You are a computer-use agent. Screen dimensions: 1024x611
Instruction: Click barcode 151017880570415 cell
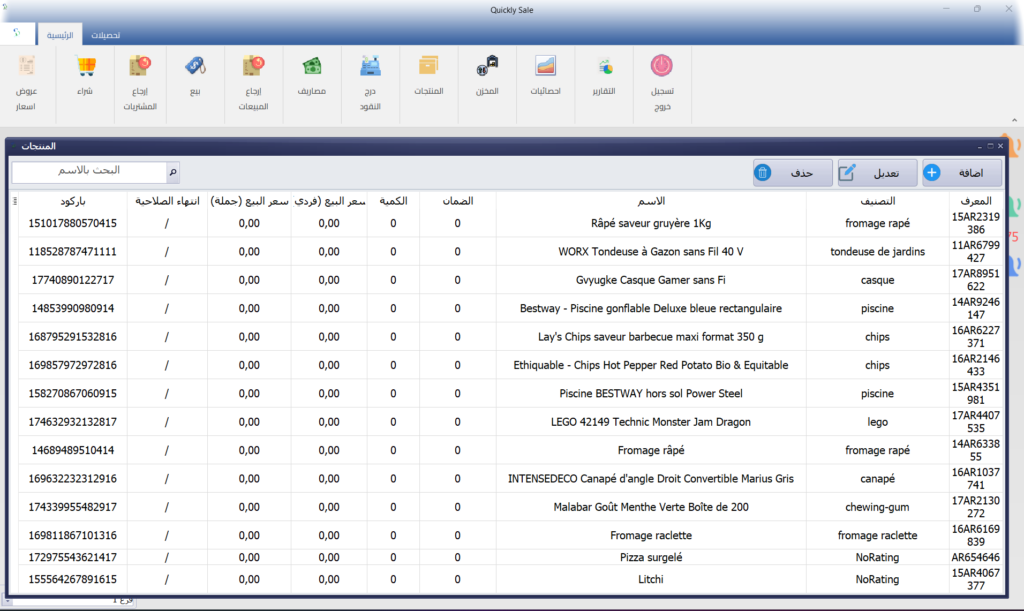(72, 223)
